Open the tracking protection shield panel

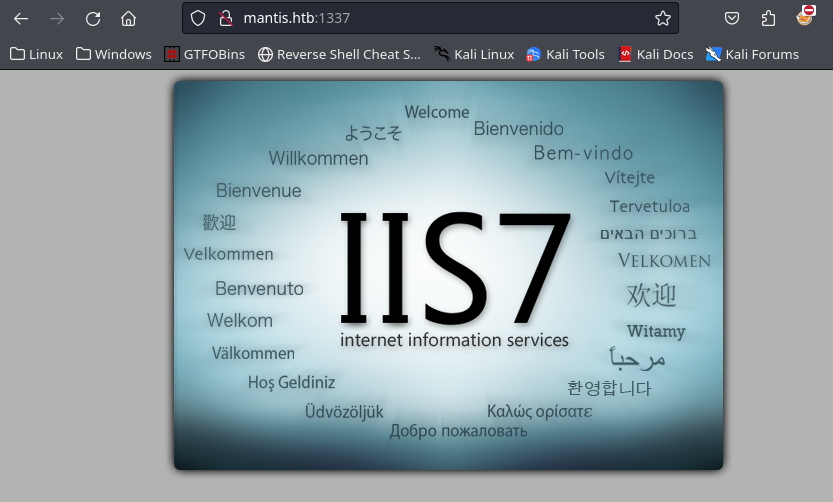[198, 18]
